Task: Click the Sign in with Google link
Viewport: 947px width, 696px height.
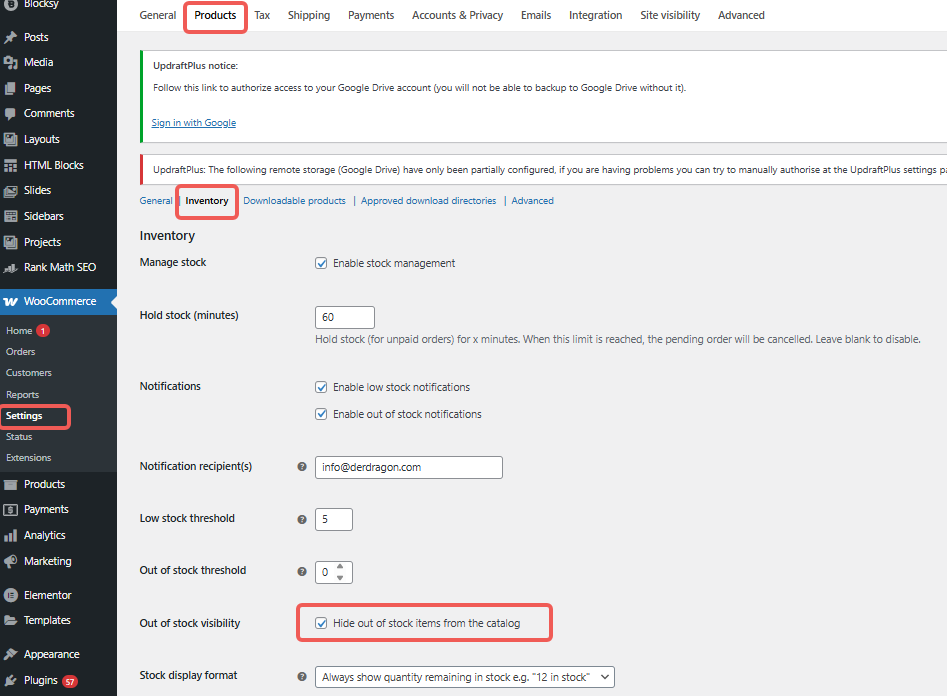Action: (193, 122)
